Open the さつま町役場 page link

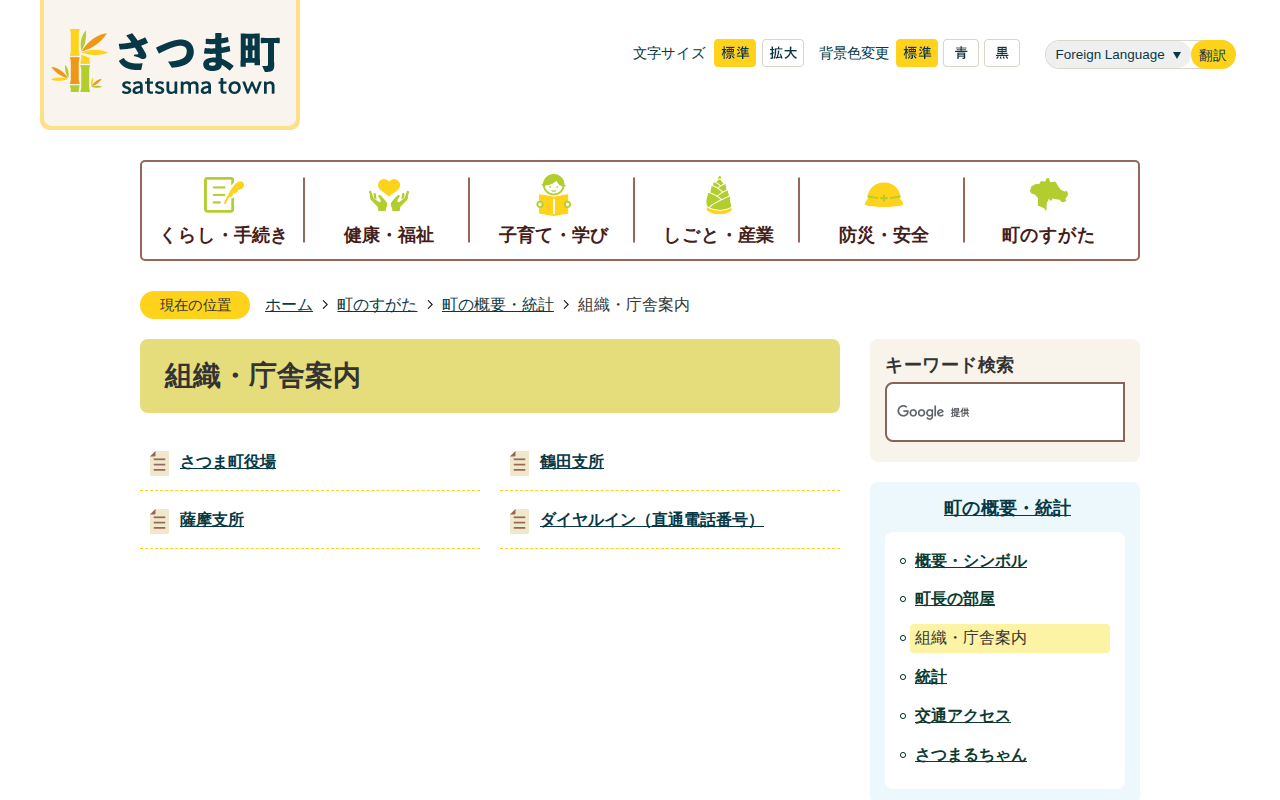point(228,462)
